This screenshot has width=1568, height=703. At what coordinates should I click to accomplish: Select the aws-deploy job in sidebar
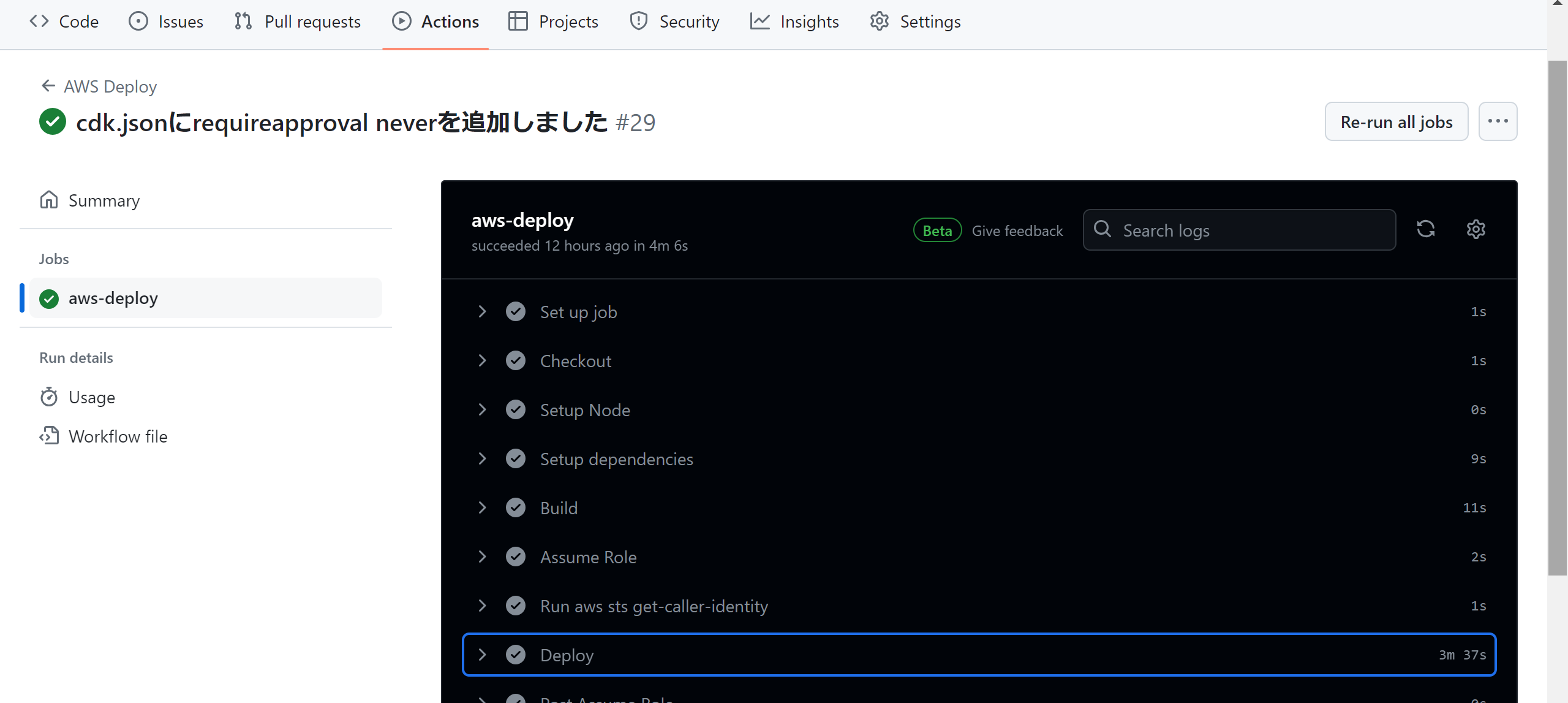tap(113, 298)
